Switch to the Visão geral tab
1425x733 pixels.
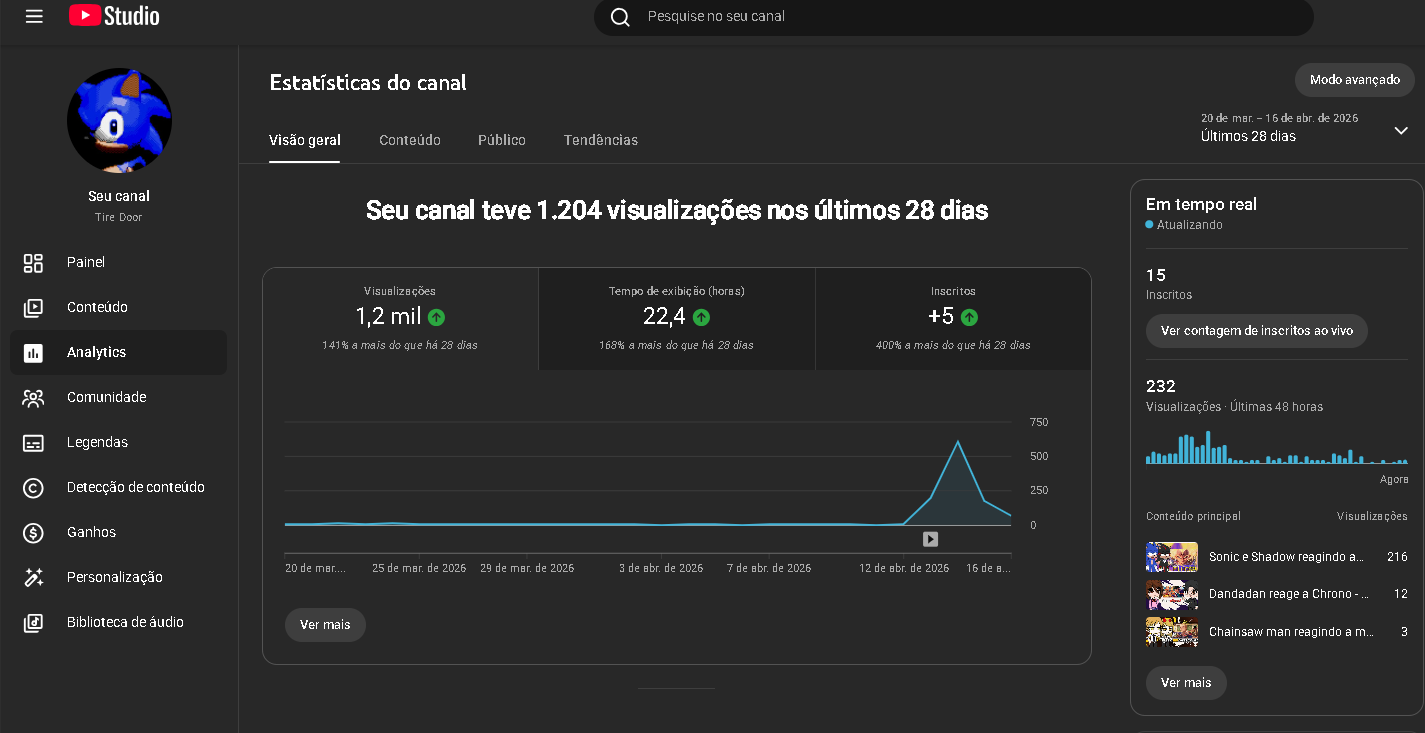coord(305,140)
